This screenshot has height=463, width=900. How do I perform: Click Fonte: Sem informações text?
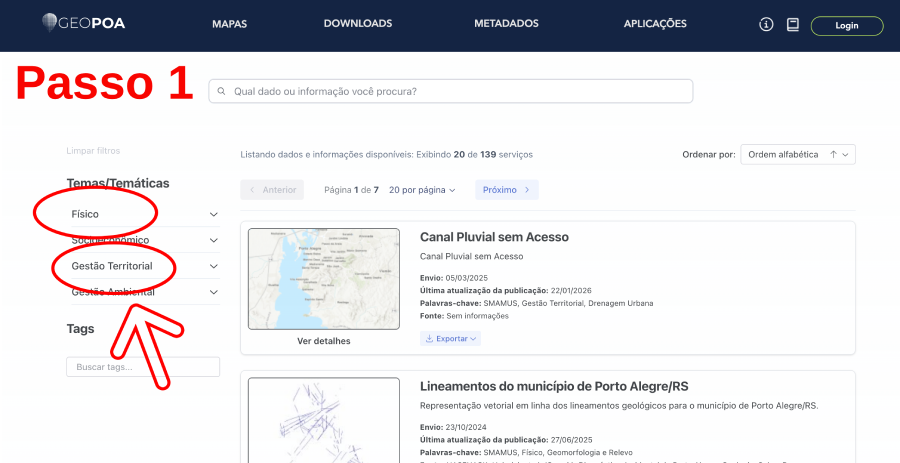point(464,316)
